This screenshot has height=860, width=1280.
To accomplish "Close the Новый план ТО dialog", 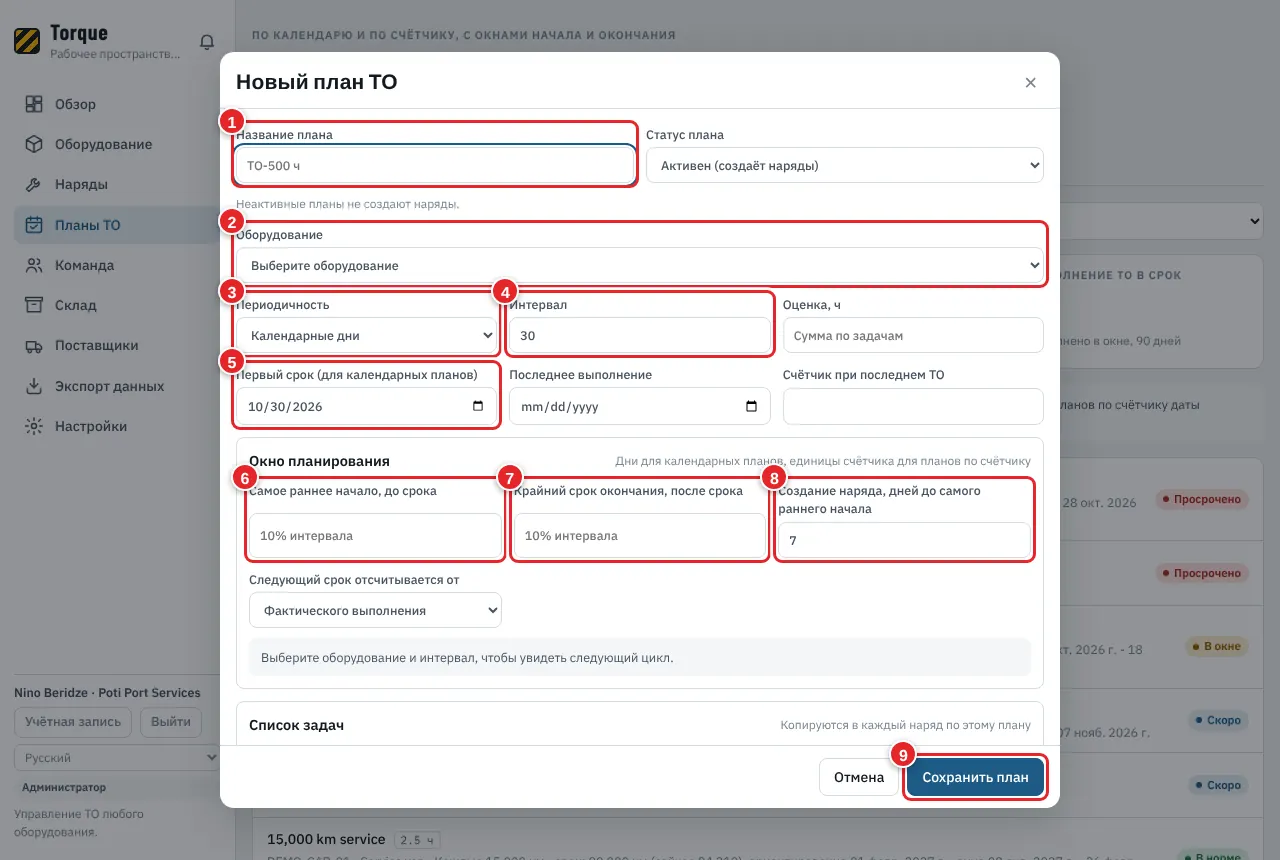I will click(x=1030, y=82).
